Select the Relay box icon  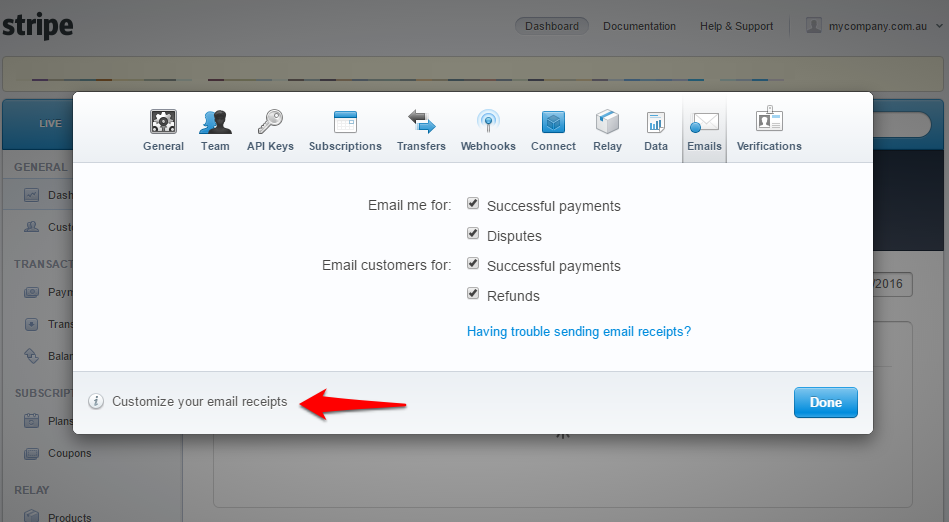[x=607, y=122]
